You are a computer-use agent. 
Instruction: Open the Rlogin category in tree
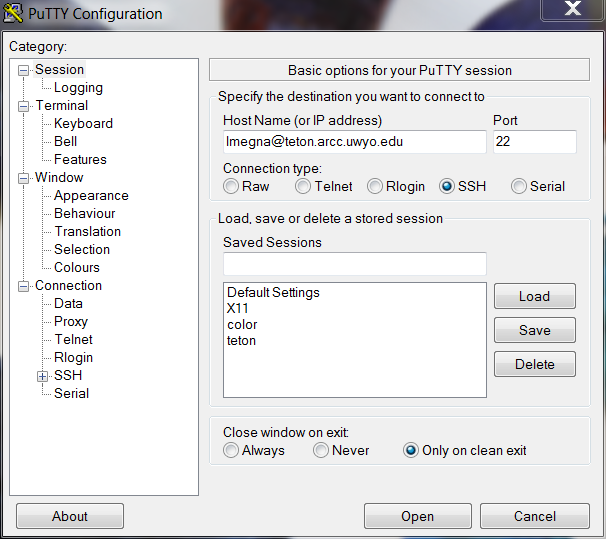[73, 357]
